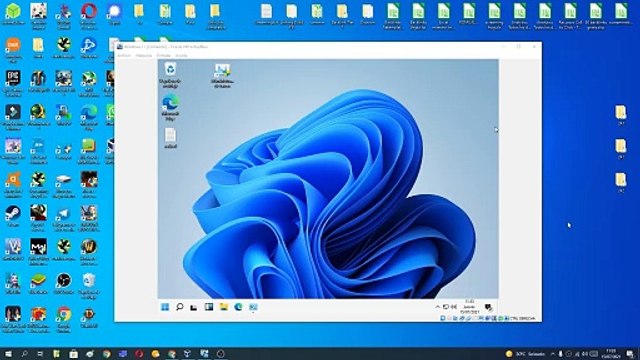Open Widgets on the Windows 11 VM taskbar

(x=209, y=307)
